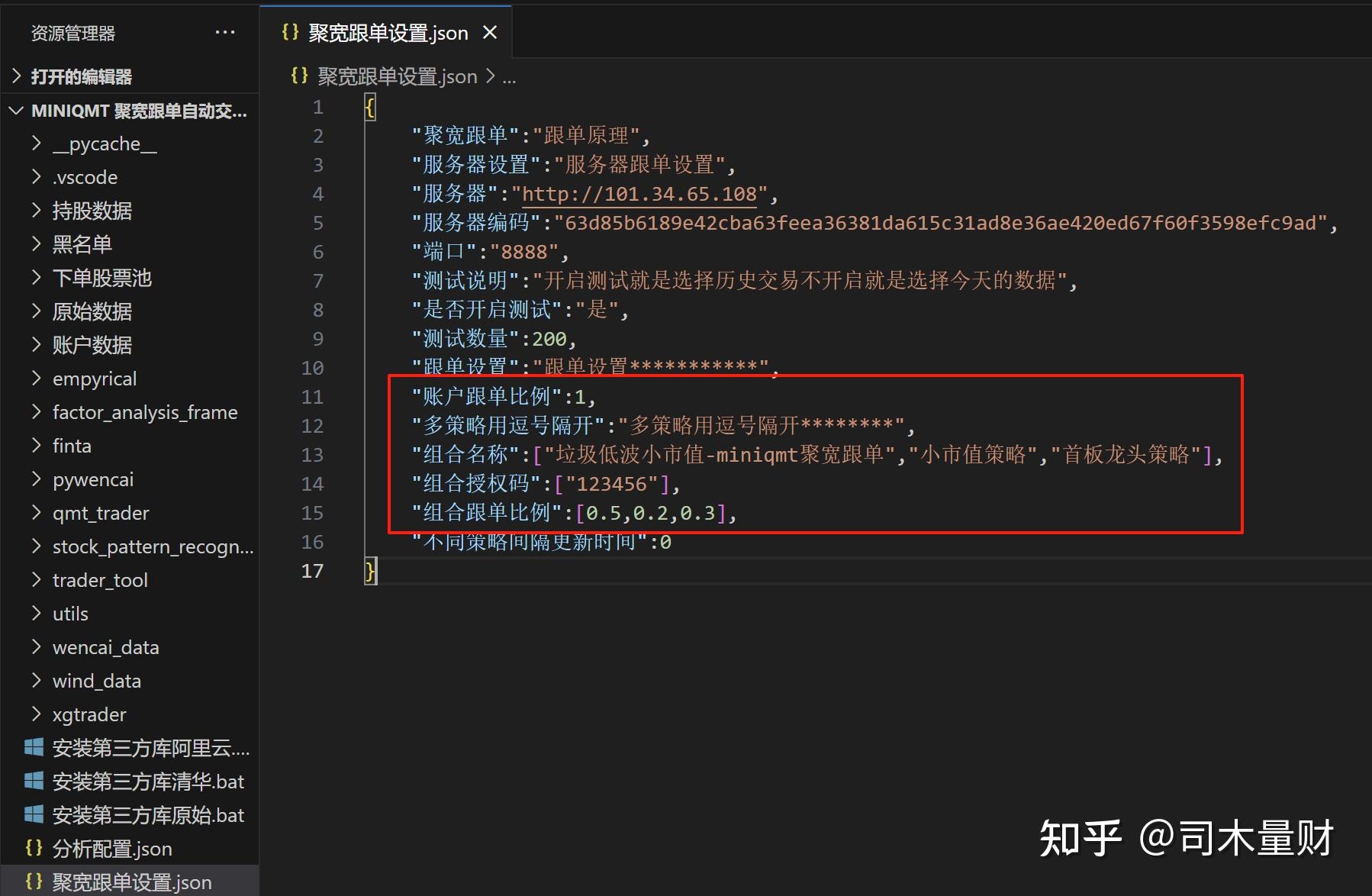This screenshot has width=1372, height=896.
Task: Click the Windows icon beside 安装第三方库原始.bat
Action: (33, 814)
